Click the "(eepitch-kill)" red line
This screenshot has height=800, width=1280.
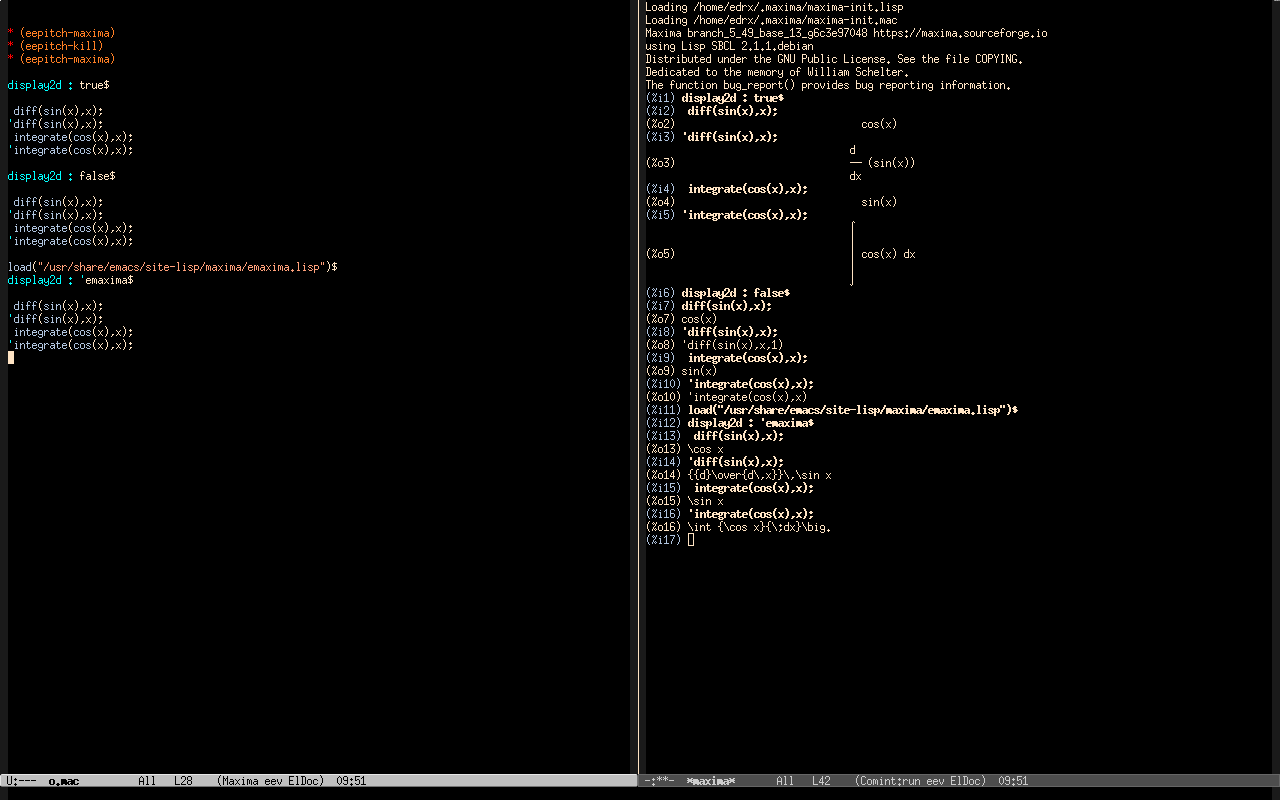tap(60, 46)
